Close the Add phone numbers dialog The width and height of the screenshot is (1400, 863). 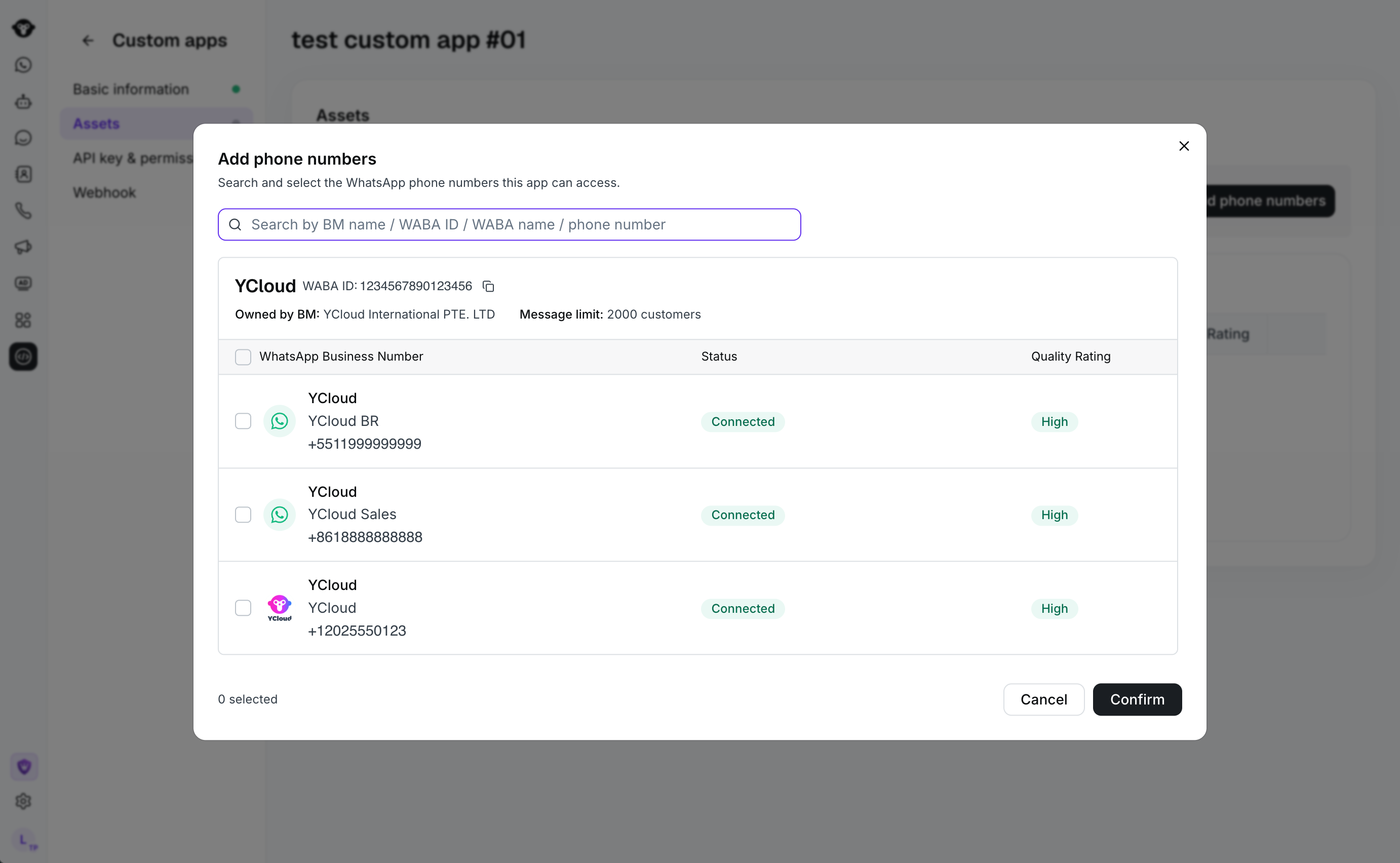[x=1184, y=146]
